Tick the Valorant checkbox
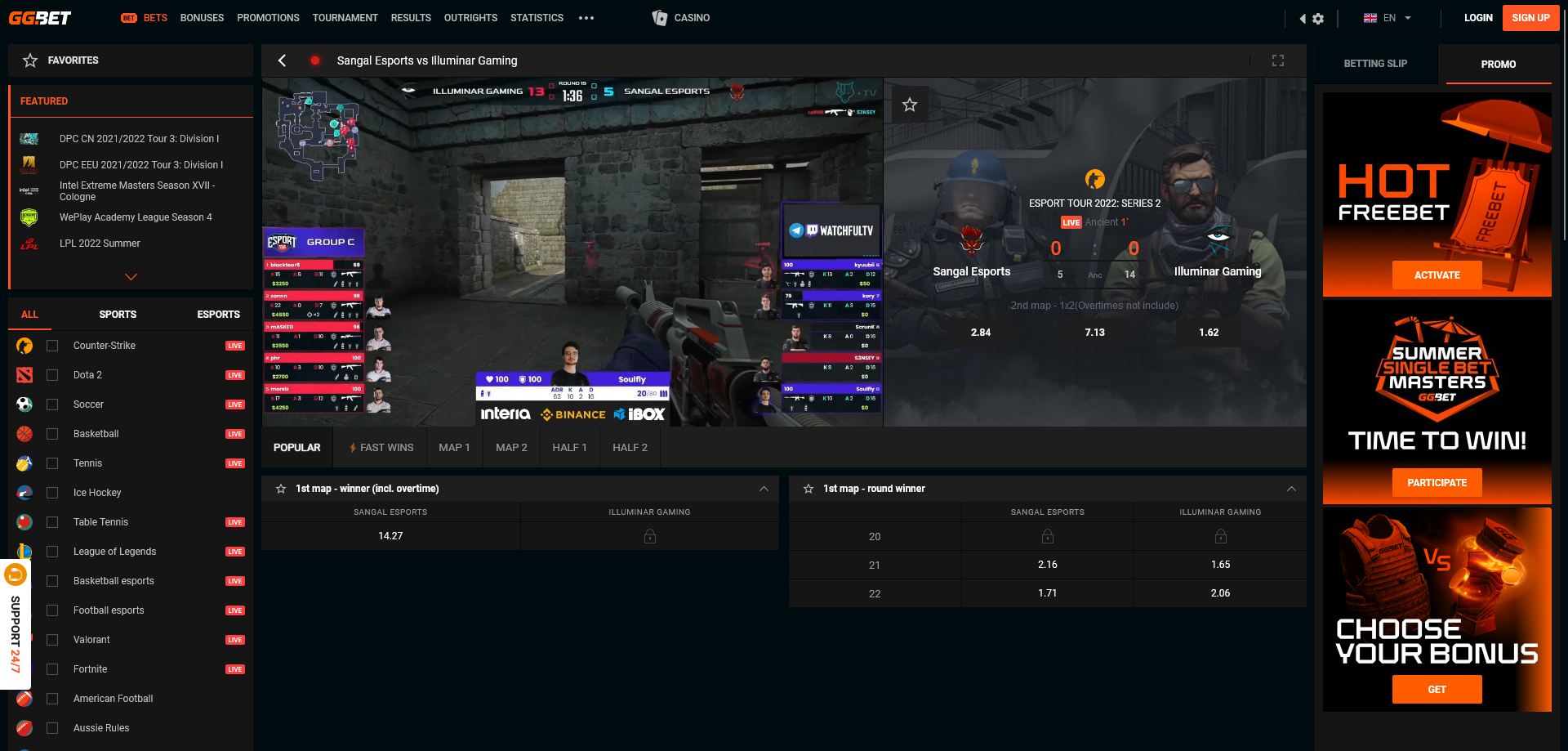This screenshot has height=751, width=1568. (52, 640)
